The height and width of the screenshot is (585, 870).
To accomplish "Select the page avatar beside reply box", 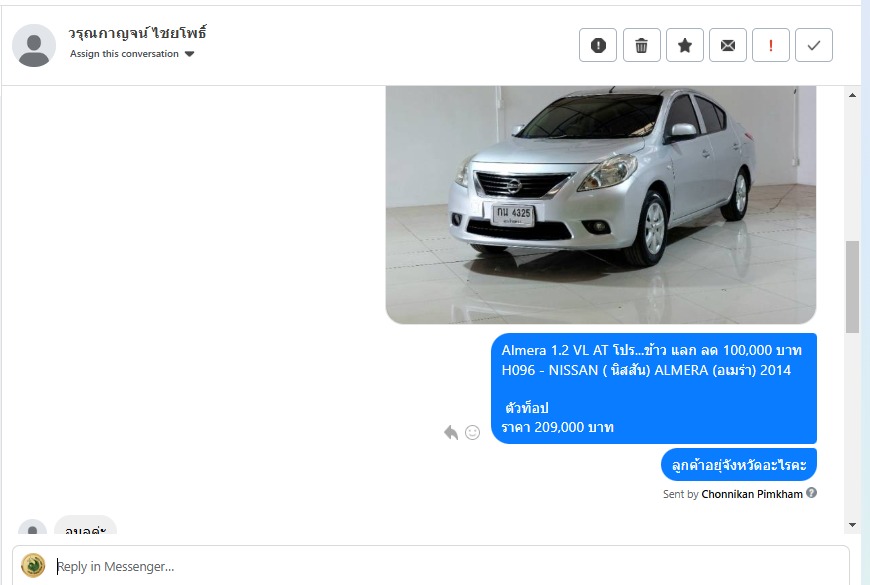I will point(33,566).
